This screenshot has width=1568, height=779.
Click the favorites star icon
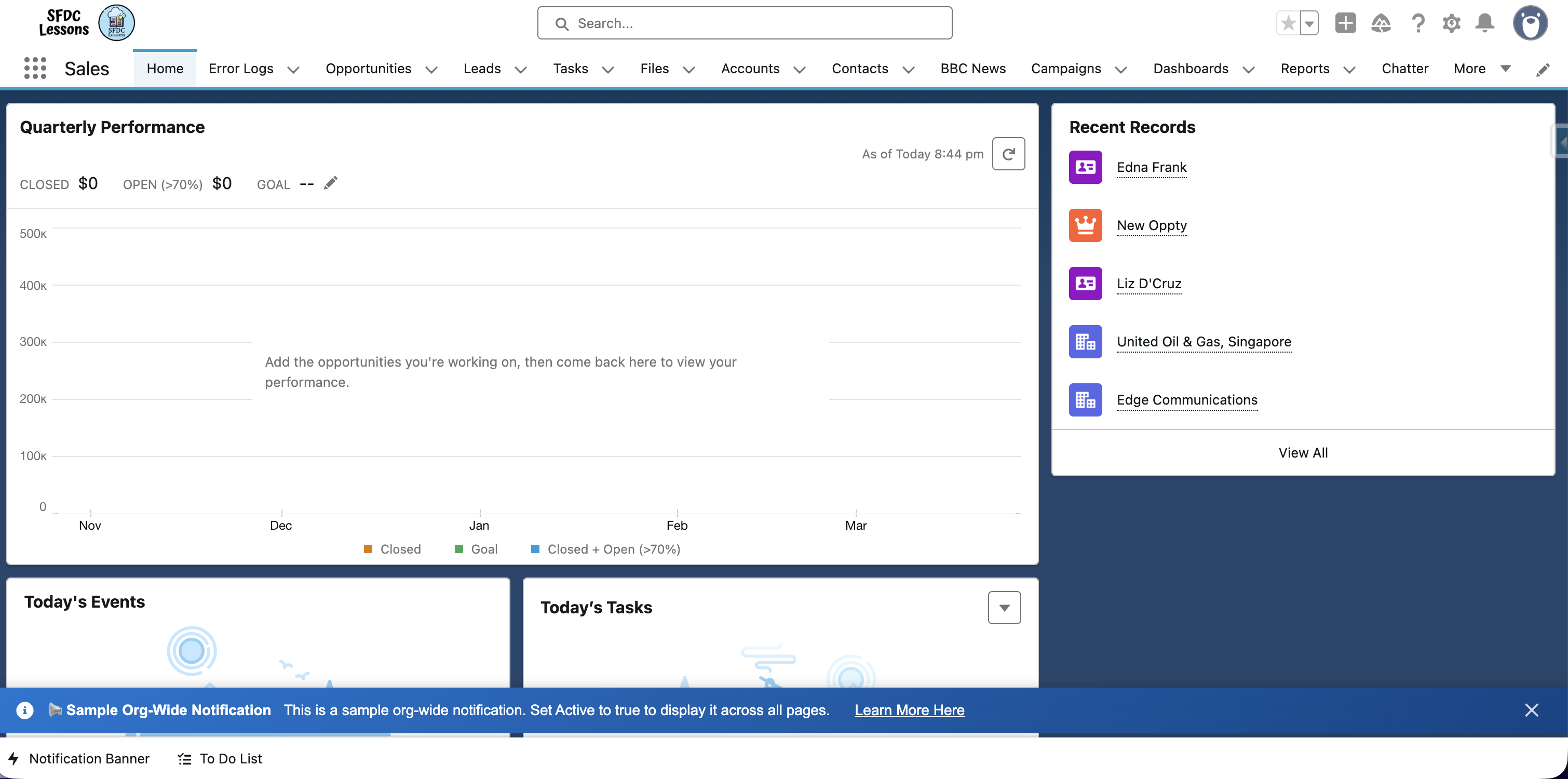(1288, 24)
